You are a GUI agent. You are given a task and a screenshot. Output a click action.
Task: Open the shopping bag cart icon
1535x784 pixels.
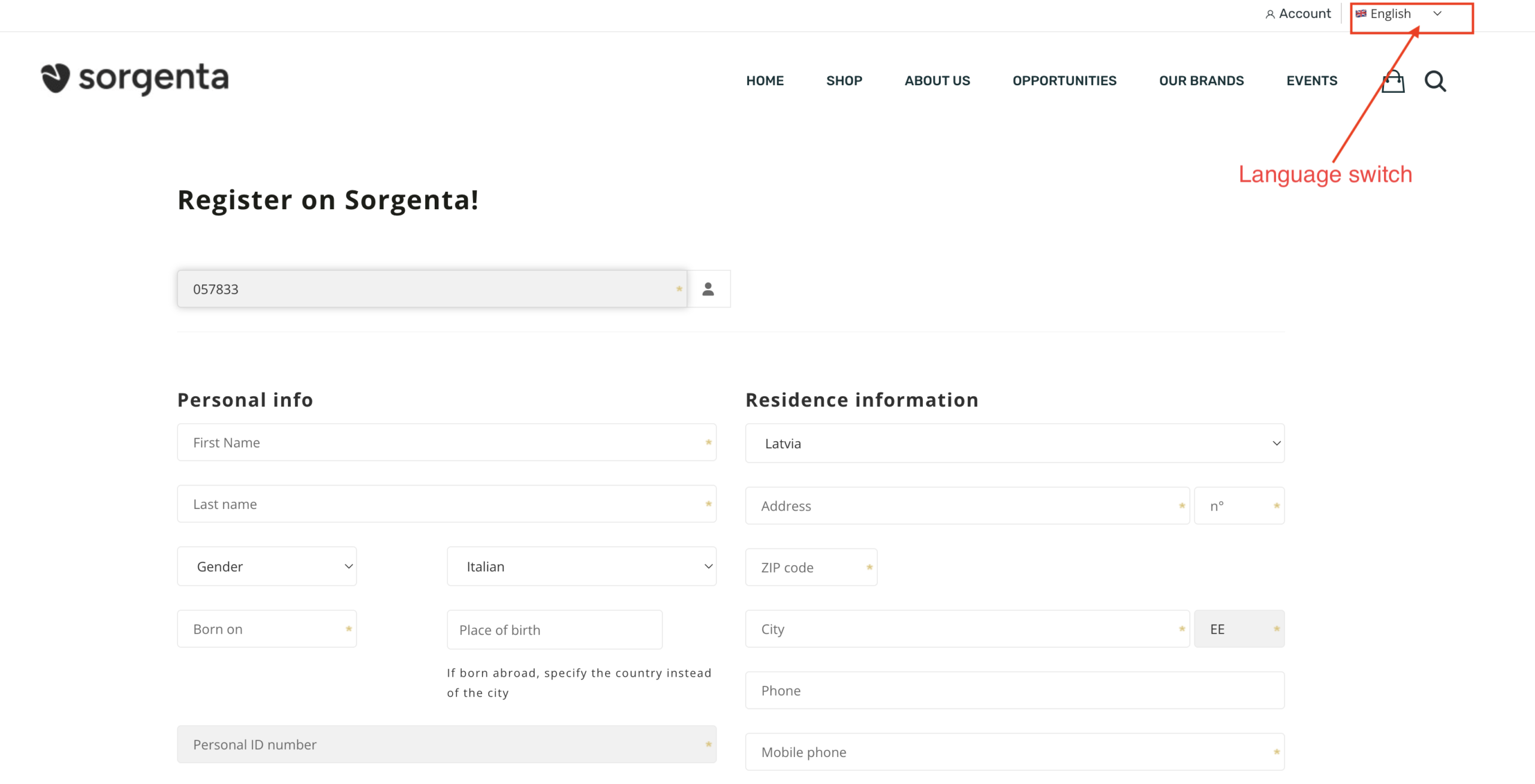[x=1392, y=82]
